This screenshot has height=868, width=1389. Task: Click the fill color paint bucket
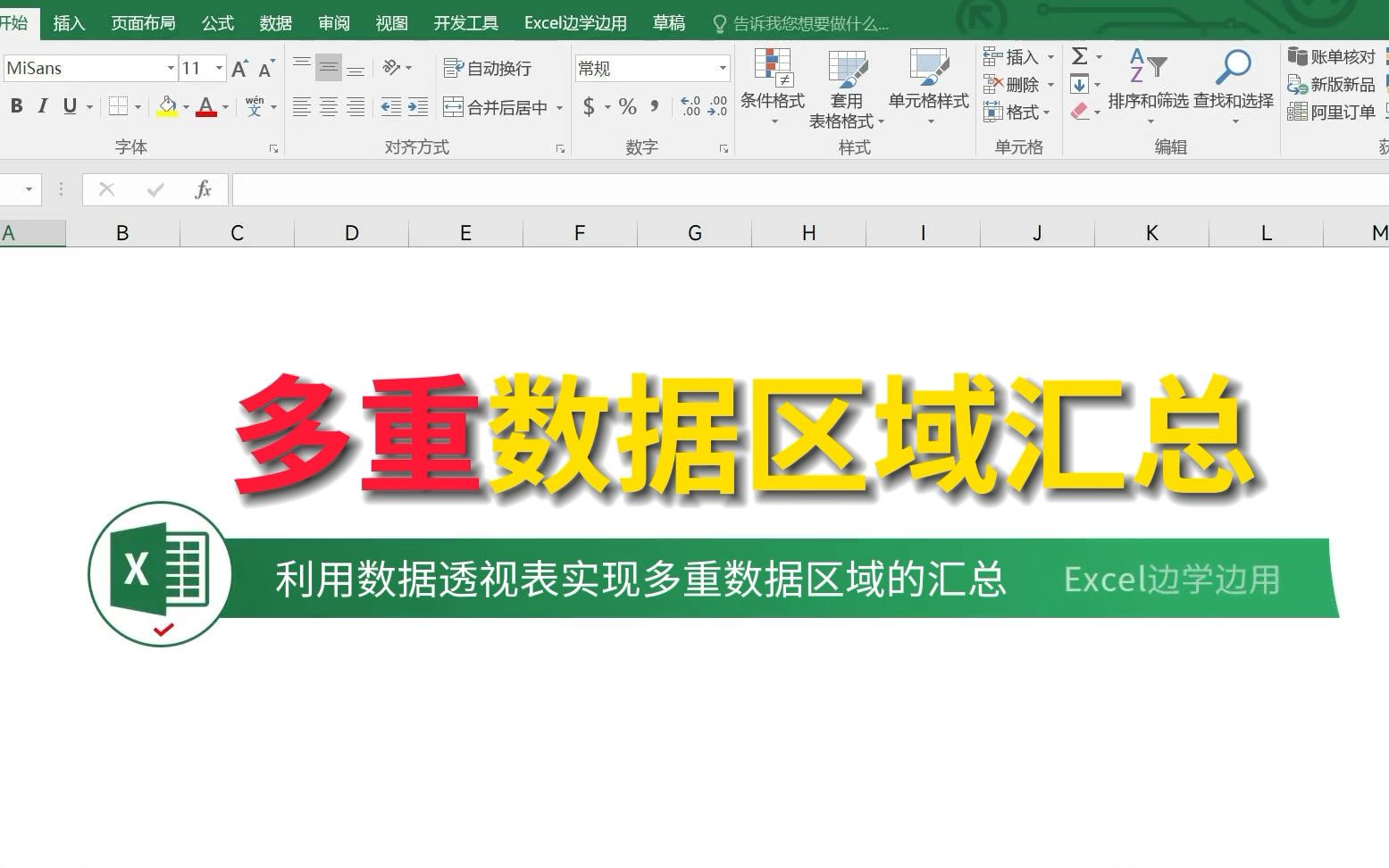pos(167,107)
